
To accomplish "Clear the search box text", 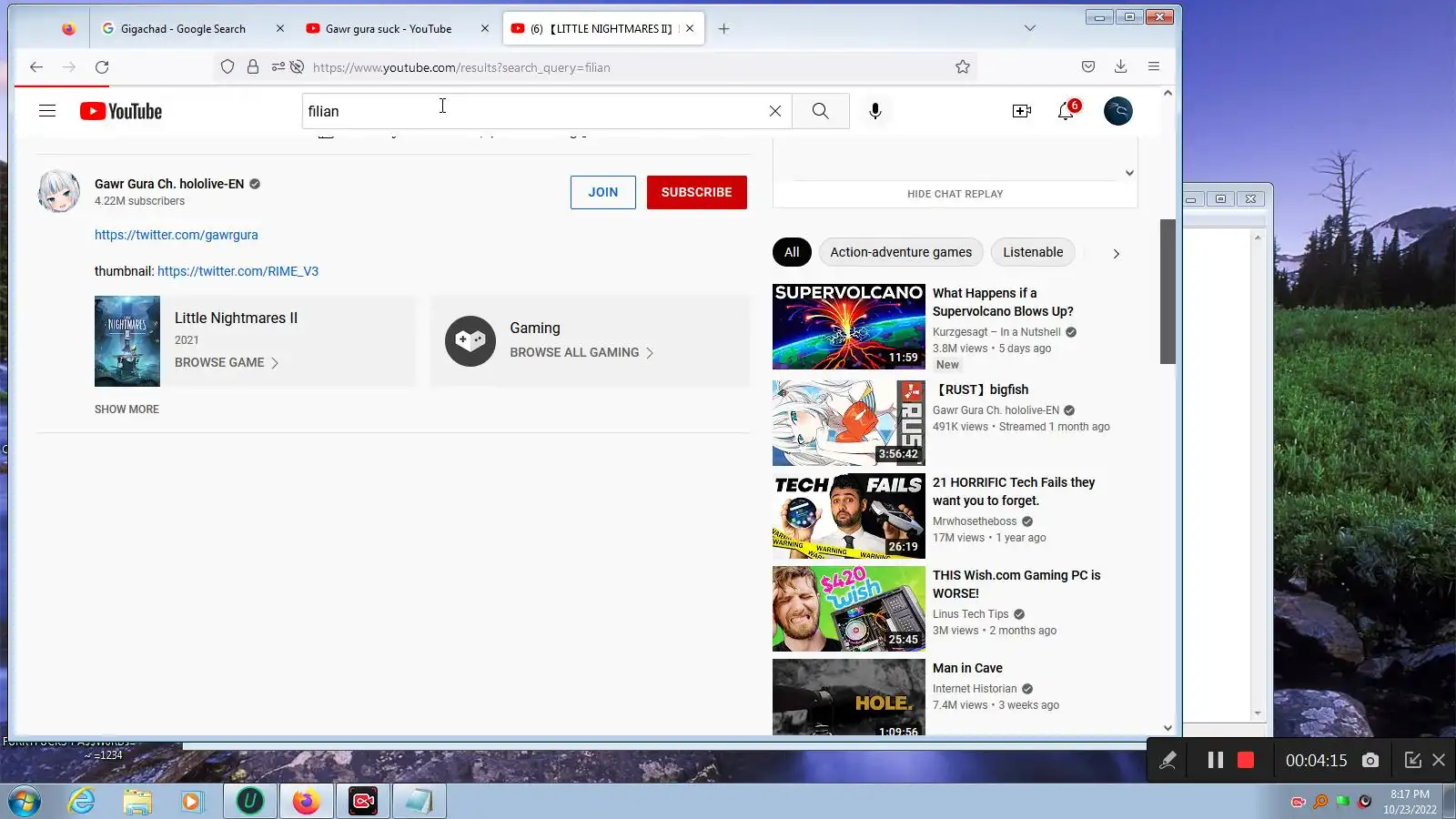I will pos(775,111).
